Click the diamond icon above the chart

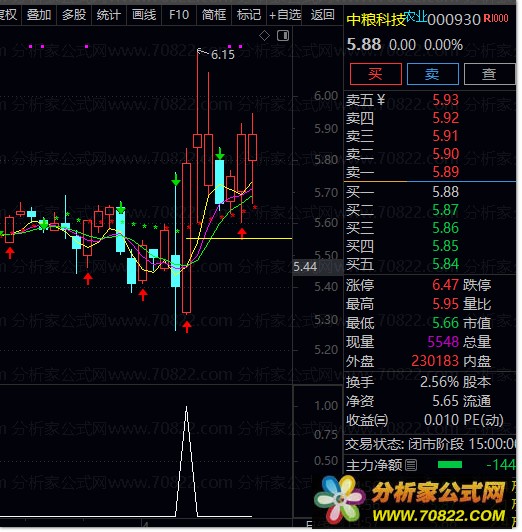point(264,35)
